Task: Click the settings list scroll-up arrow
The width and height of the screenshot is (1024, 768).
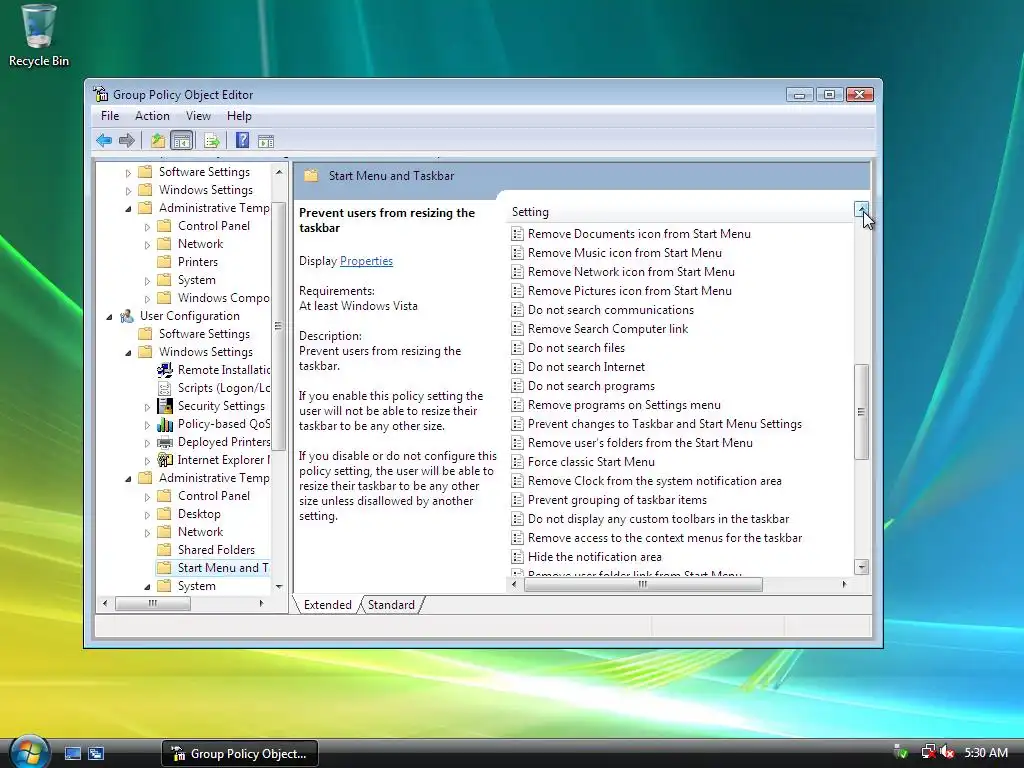Action: coord(861,209)
